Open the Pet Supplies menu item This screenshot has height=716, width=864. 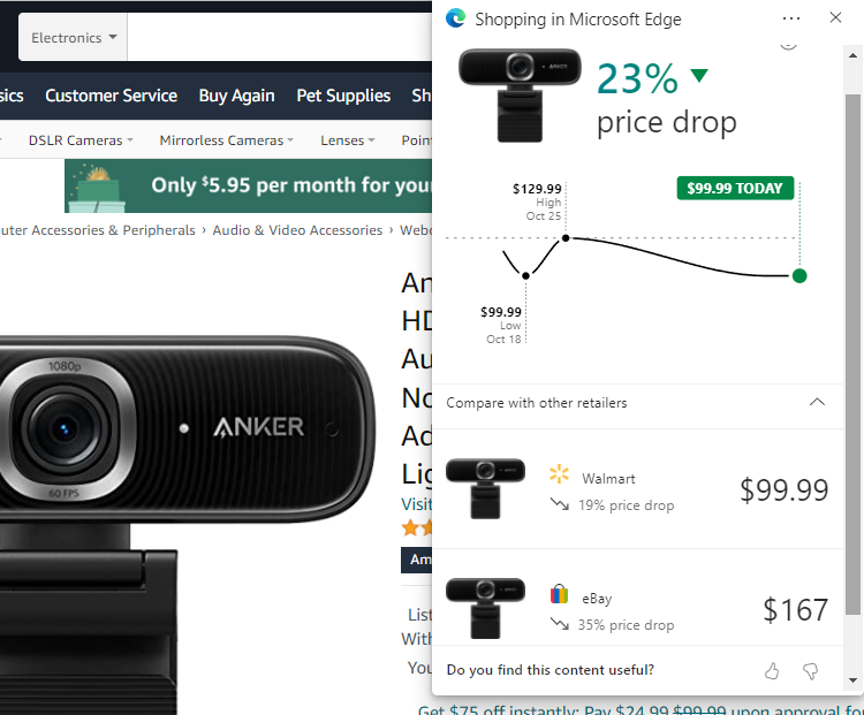tap(343, 95)
